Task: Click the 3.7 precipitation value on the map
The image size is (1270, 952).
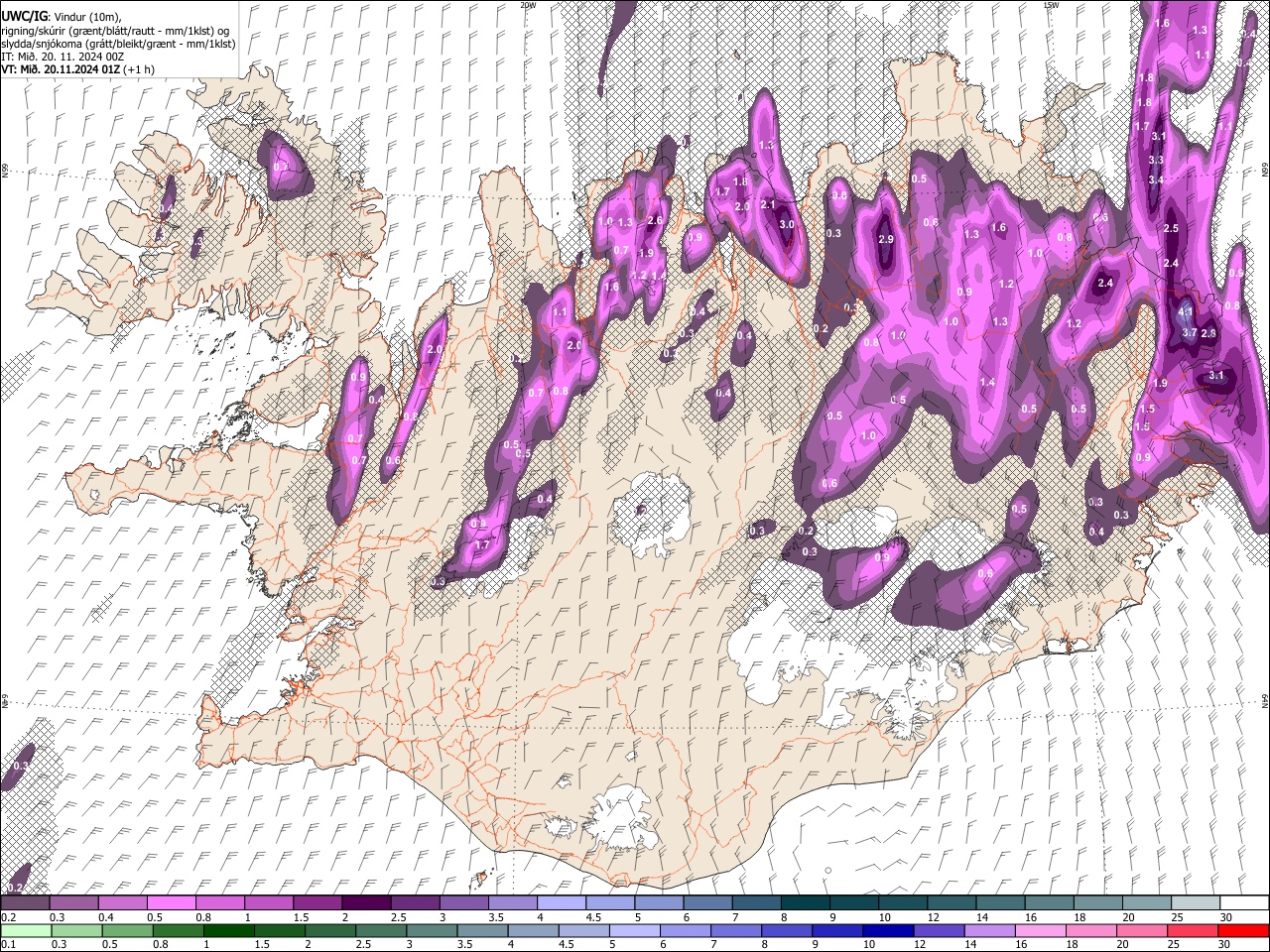Action: click(x=1191, y=332)
